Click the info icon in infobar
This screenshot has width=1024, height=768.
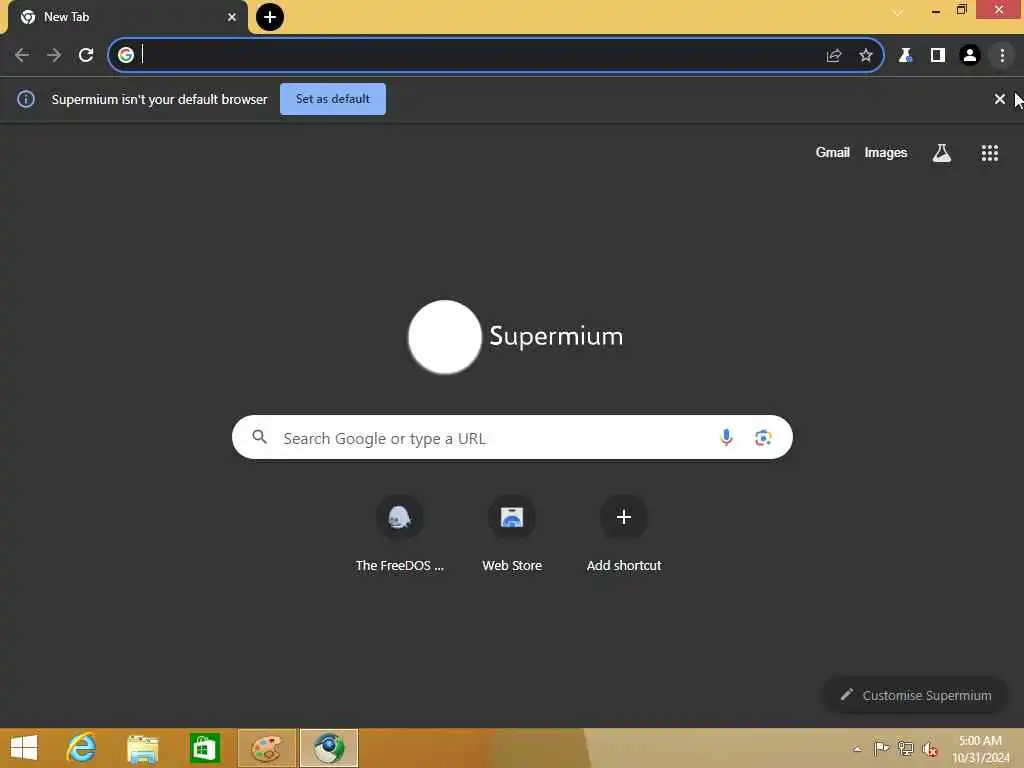[x=26, y=99]
